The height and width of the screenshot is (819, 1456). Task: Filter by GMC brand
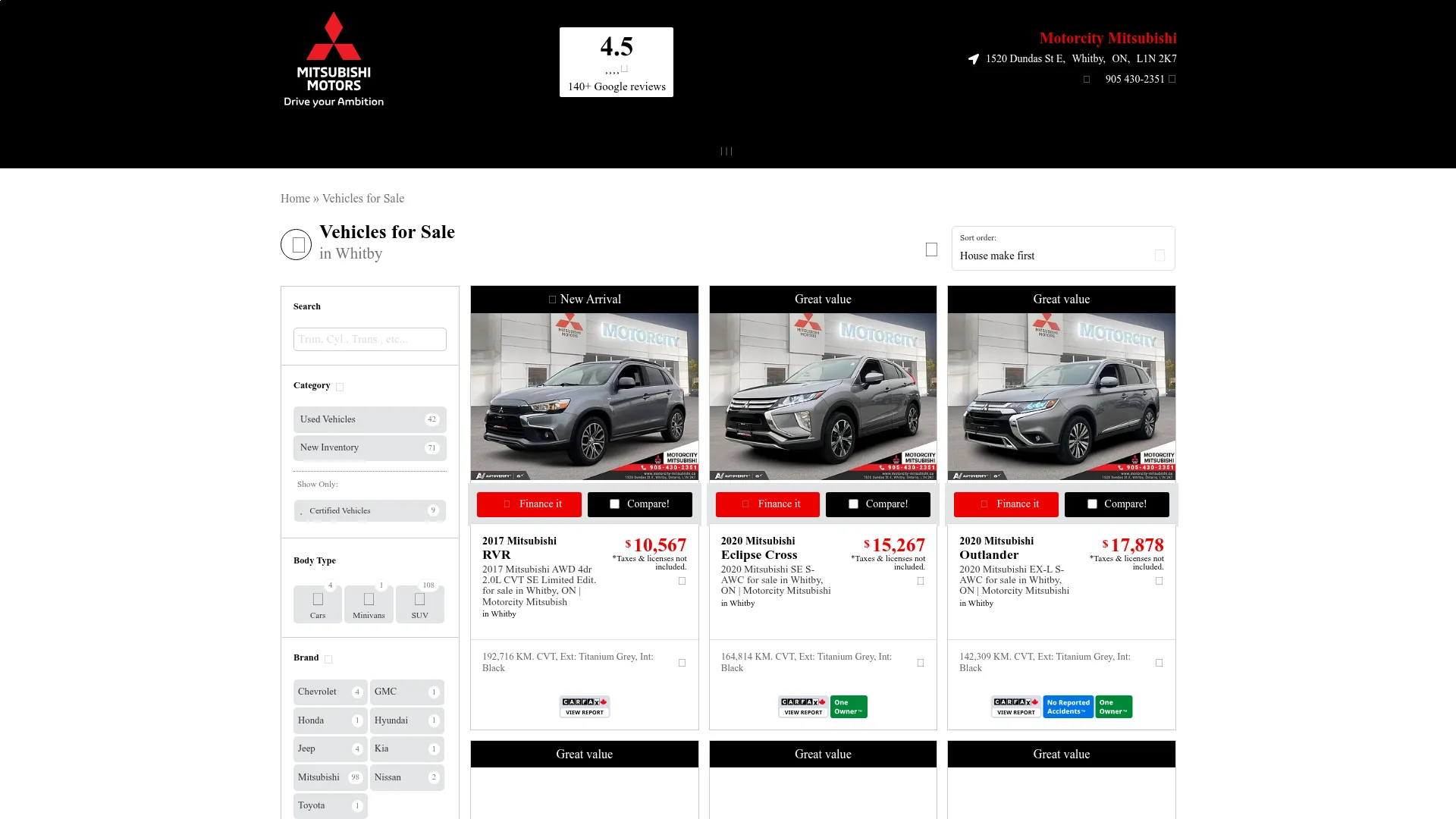tap(407, 692)
